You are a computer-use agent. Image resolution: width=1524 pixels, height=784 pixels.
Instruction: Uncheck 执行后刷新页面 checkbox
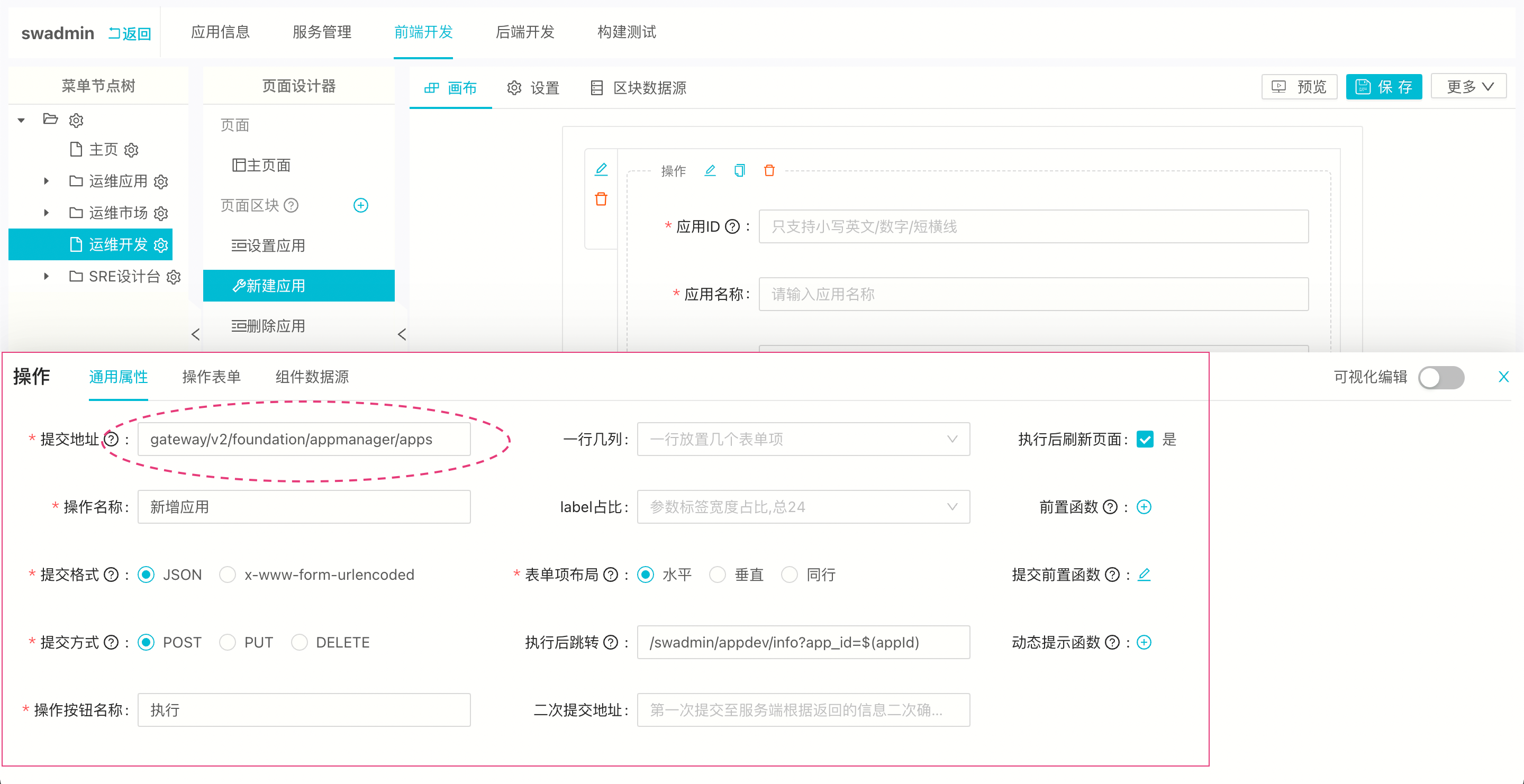(x=1144, y=439)
